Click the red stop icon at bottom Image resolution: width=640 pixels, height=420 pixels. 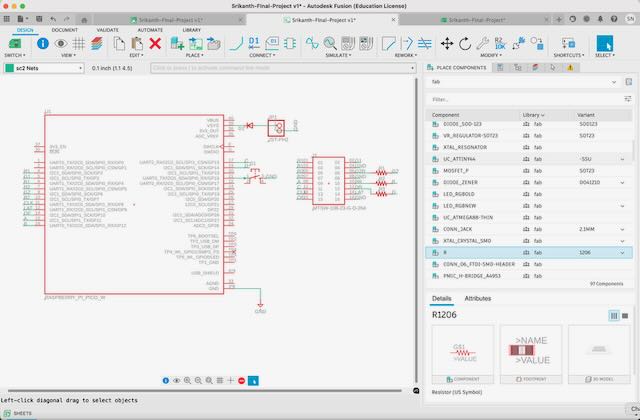tap(242, 381)
